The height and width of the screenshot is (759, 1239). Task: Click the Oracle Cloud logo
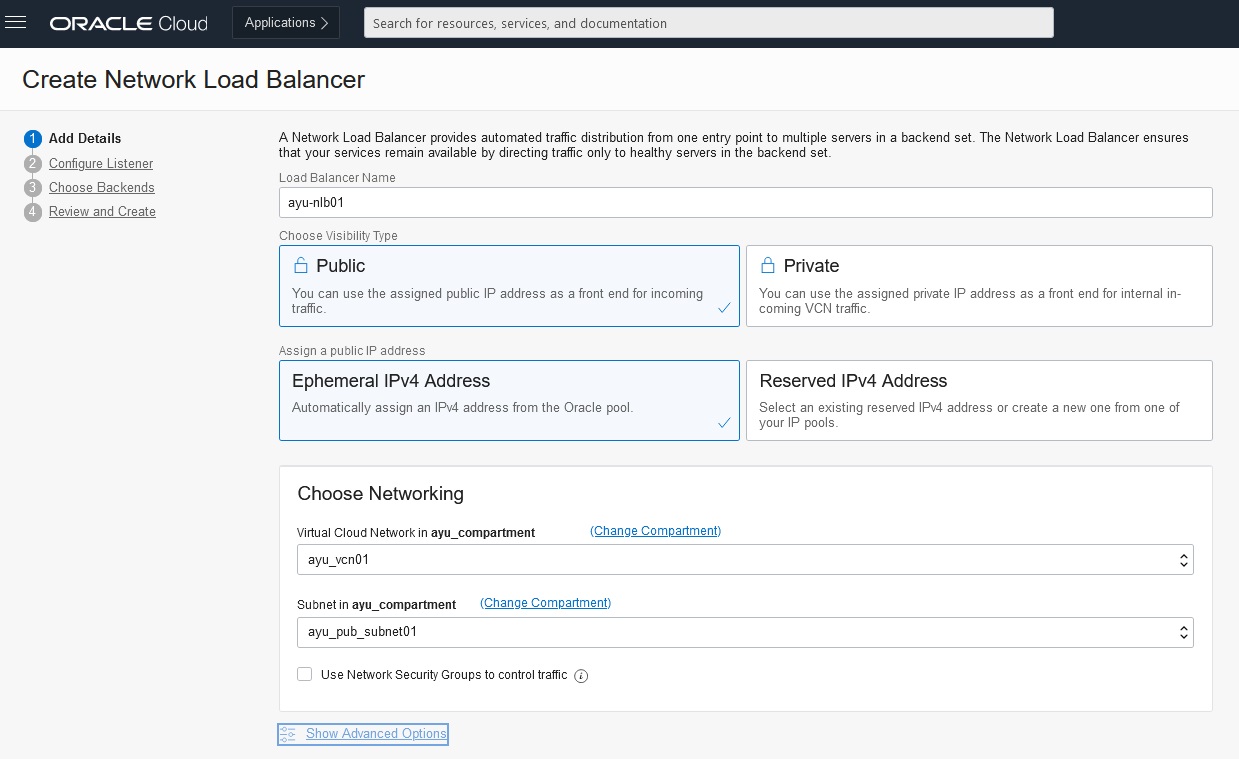(x=129, y=23)
